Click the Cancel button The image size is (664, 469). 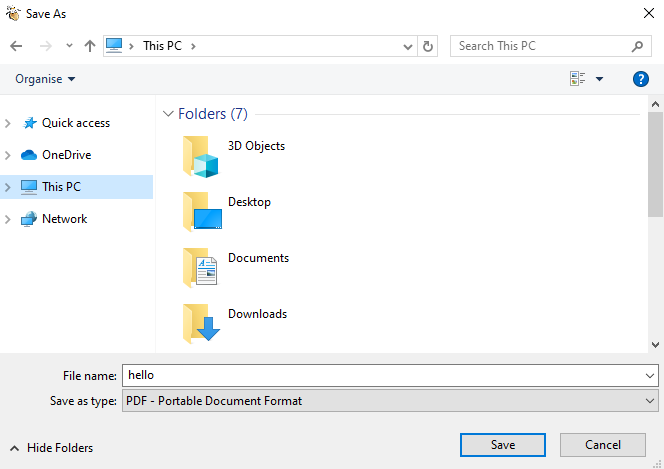tap(603, 445)
